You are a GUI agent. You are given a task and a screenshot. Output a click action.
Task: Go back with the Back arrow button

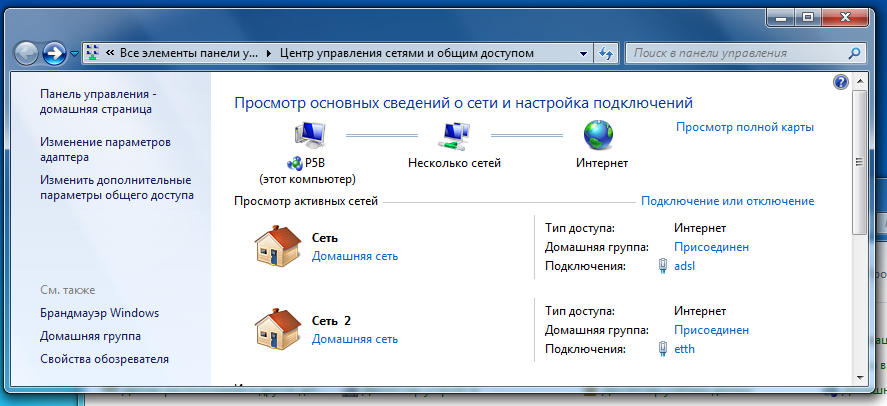tap(26, 54)
